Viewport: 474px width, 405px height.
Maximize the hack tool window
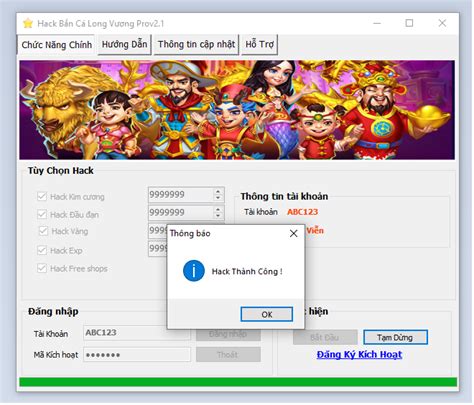click(x=409, y=23)
